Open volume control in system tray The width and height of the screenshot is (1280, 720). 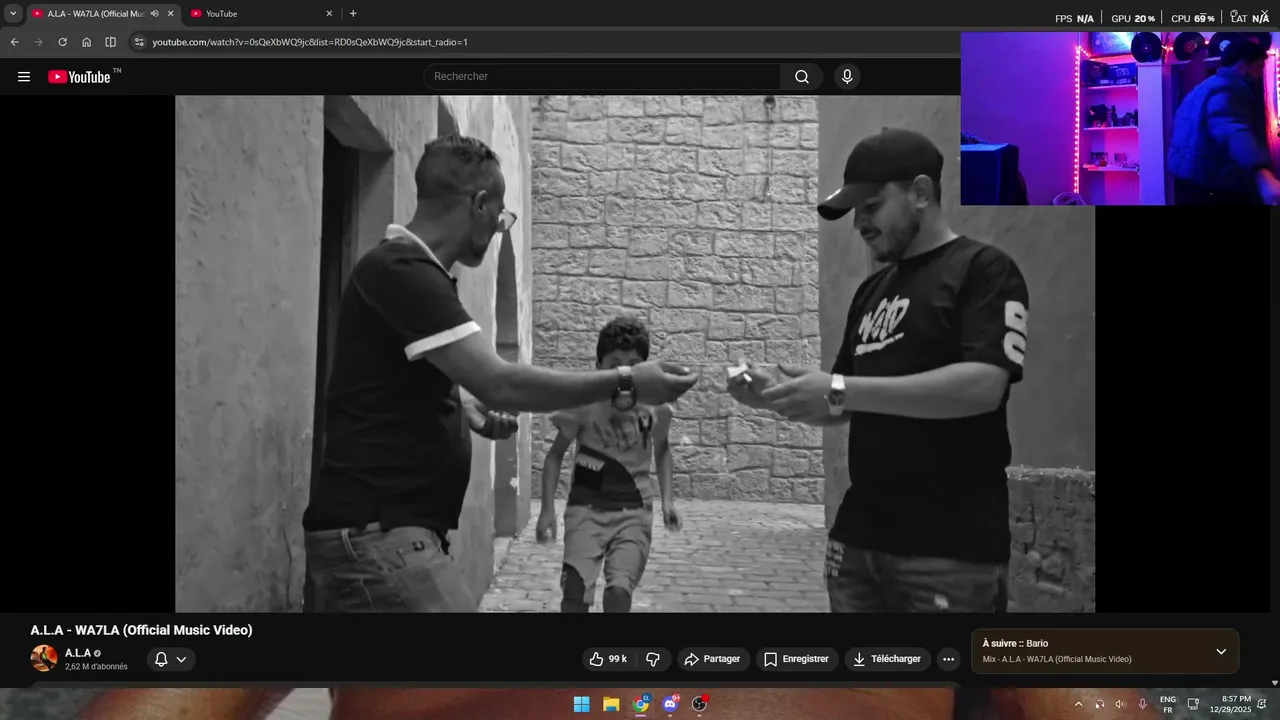click(x=1120, y=704)
